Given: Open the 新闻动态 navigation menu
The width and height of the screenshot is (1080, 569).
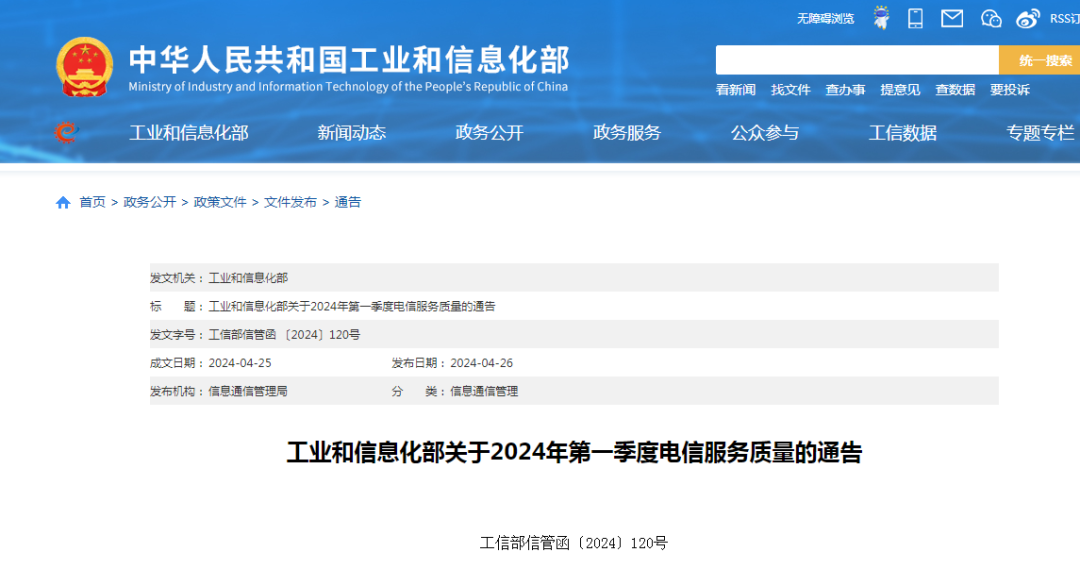Looking at the screenshot, I should pos(351,132).
